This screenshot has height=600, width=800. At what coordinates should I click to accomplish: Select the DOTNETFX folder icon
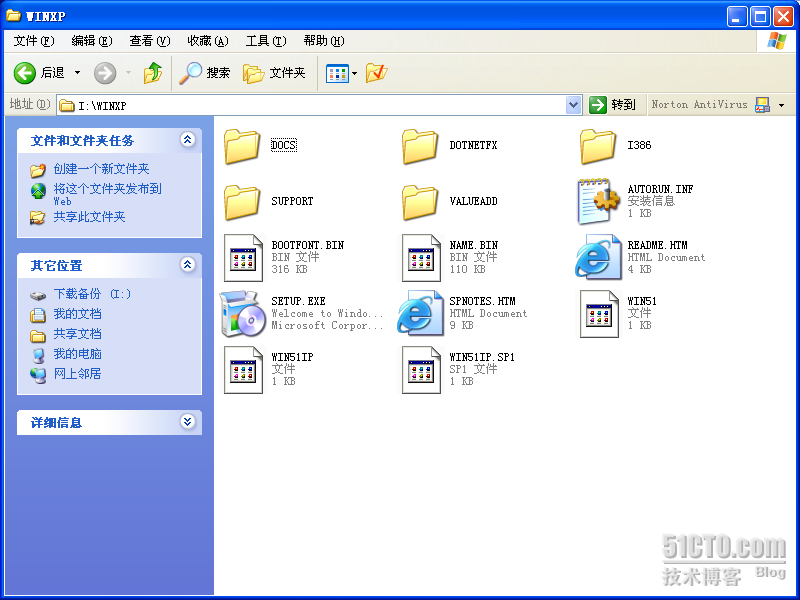pos(420,146)
